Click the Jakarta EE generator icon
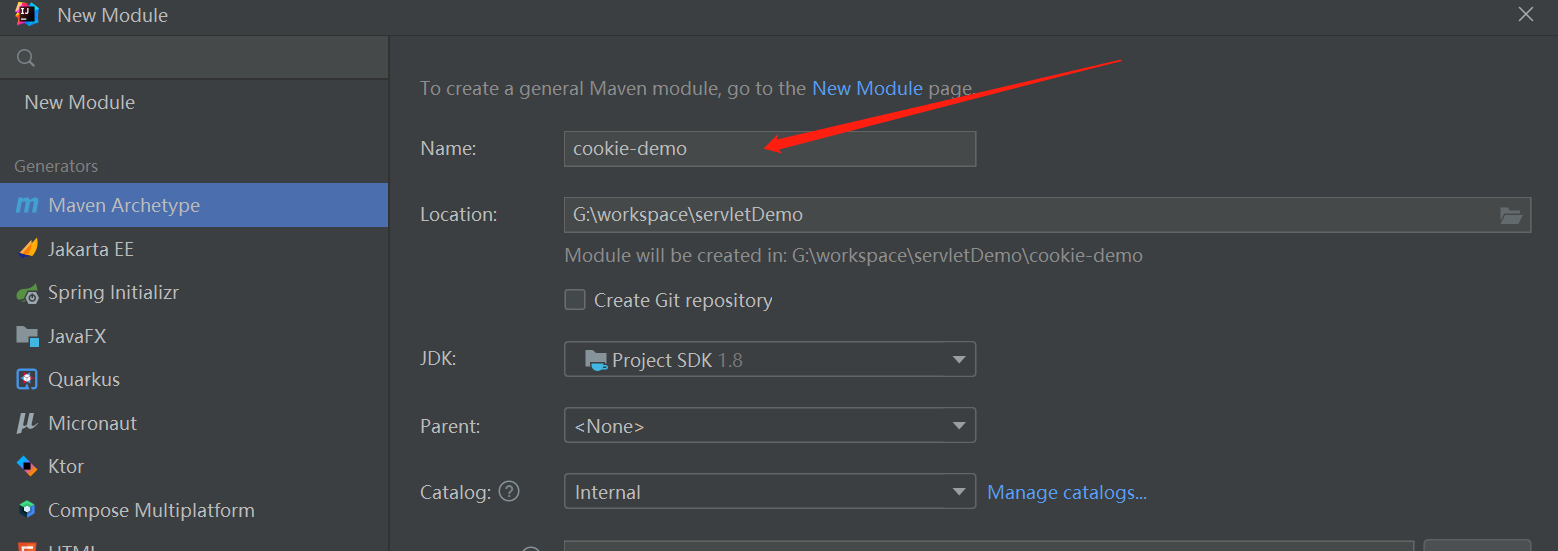The image size is (1558, 551). click(x=28, y=249)
